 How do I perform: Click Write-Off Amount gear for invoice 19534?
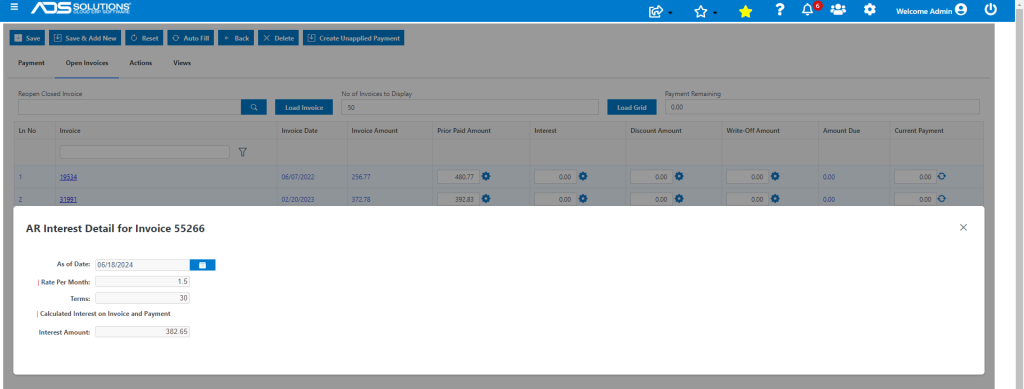775,176
